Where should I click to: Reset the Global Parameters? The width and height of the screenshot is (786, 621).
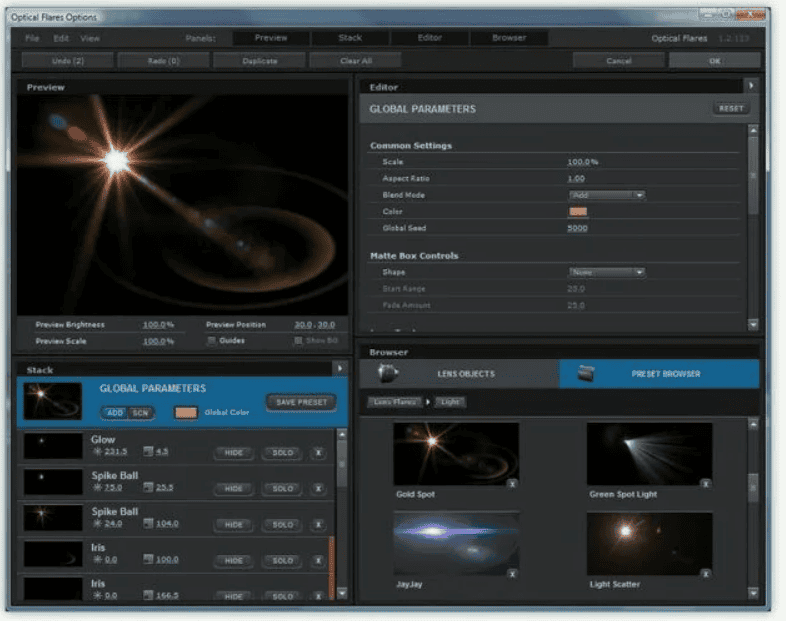(x=731, y=108)
